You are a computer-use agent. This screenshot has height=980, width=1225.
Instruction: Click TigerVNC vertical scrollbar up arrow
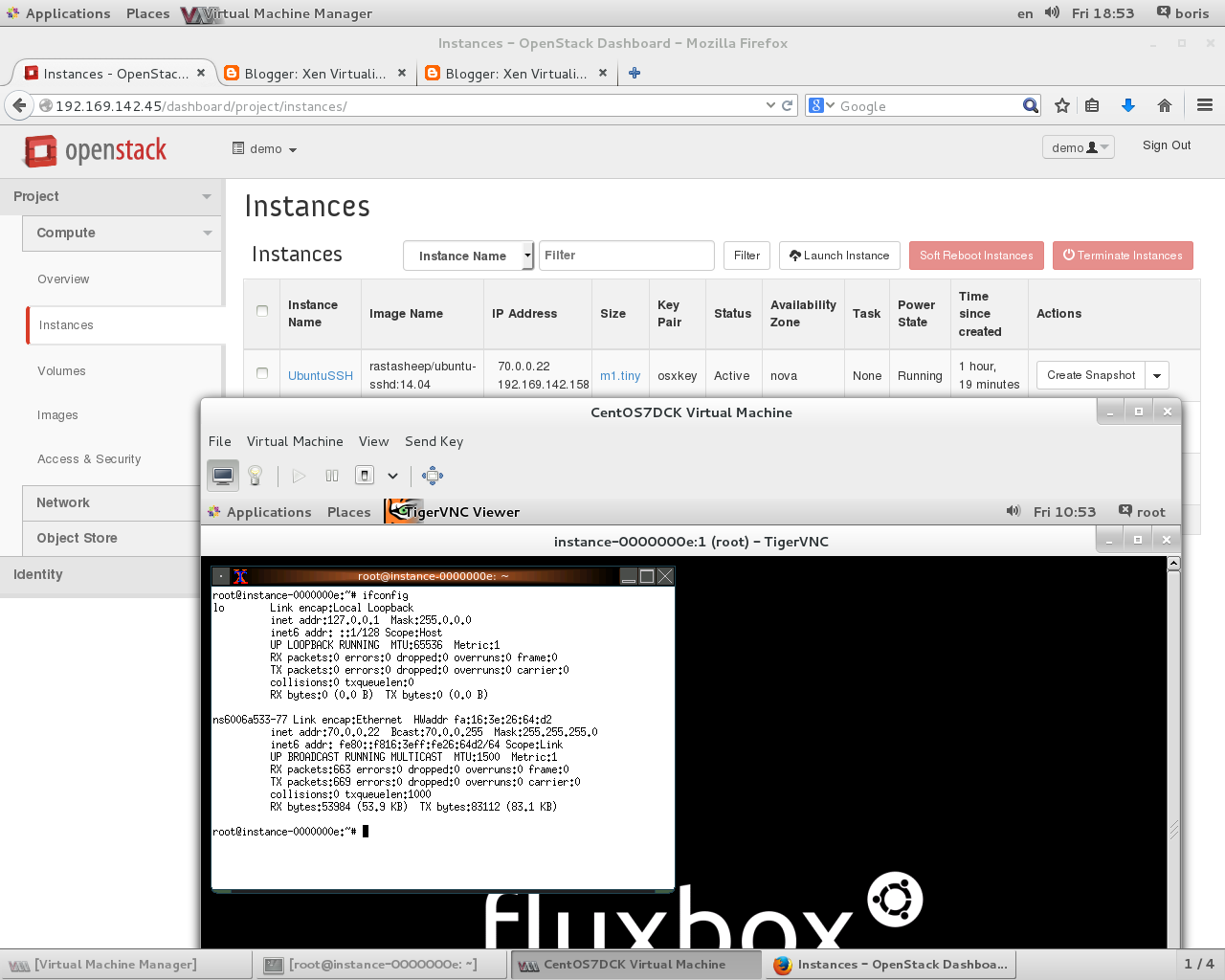pyautogui.click(x=1173, y=564)
